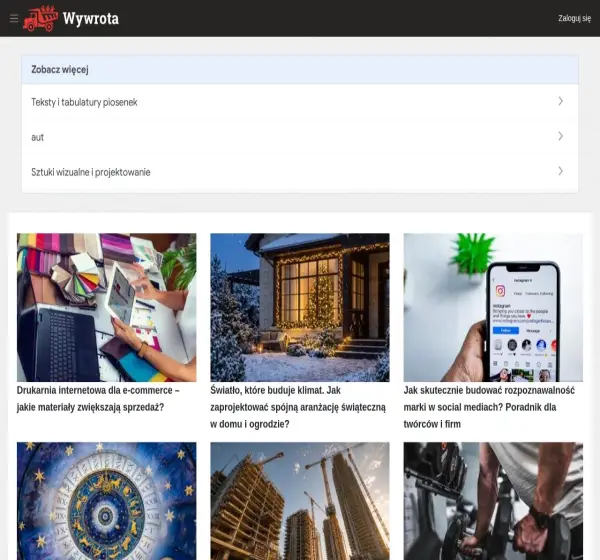Click the red truck Wywrota logo
This screenshot has height=560, width=600.
click(40, 18)
